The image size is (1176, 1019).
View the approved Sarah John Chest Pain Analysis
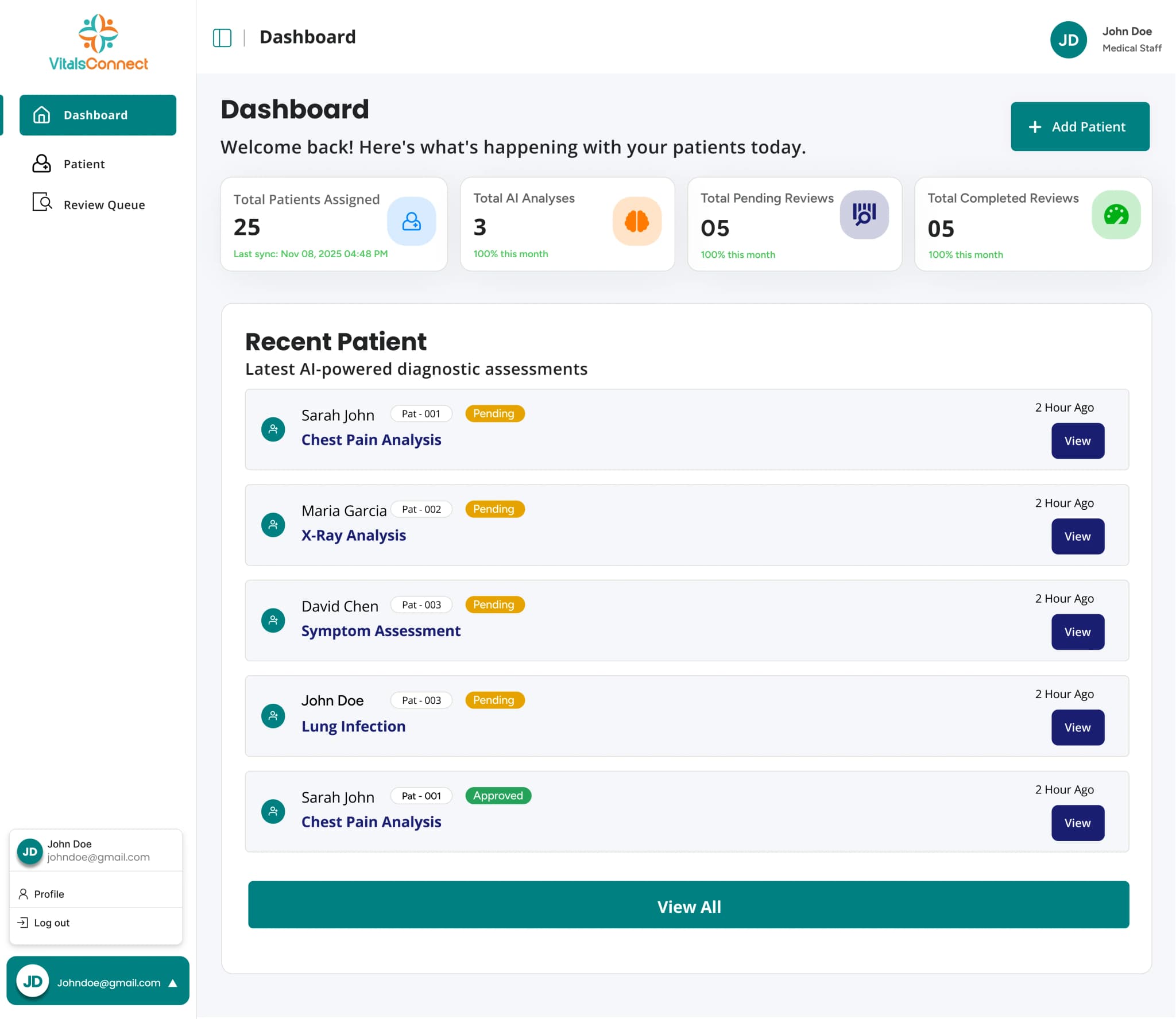(x=1077, y=823)
